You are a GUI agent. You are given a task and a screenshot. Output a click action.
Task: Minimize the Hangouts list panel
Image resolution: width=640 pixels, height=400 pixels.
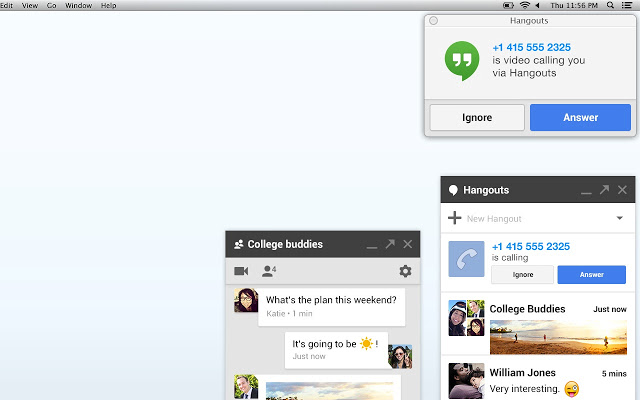pos(586,193)
